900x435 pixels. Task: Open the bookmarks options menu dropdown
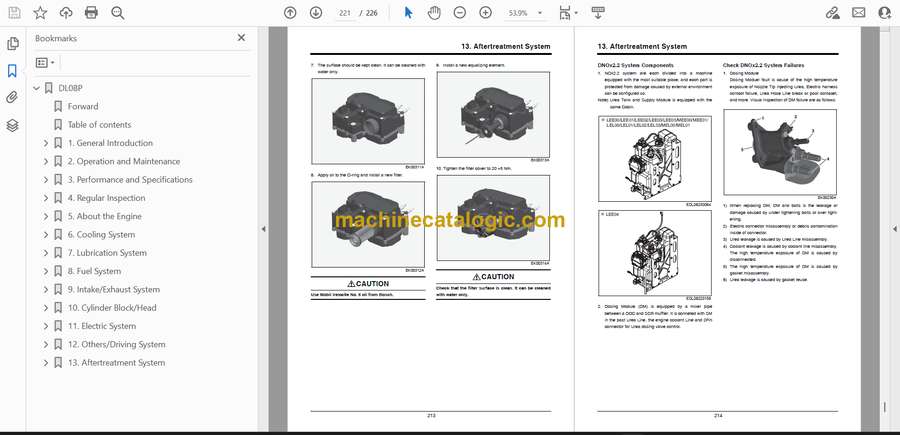coord(45,63)
